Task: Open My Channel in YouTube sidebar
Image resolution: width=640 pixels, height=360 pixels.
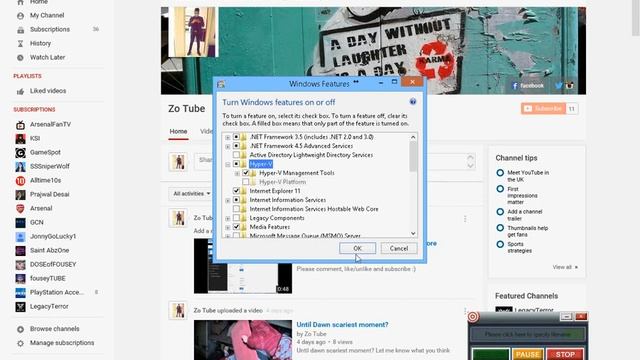Action: coord(47,16)
